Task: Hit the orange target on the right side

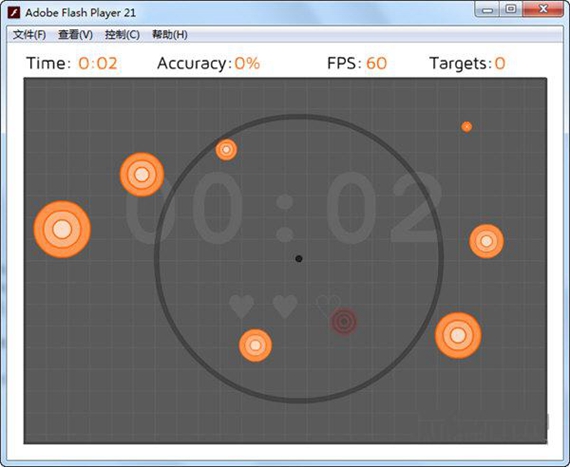Action: tap(486, 241)
